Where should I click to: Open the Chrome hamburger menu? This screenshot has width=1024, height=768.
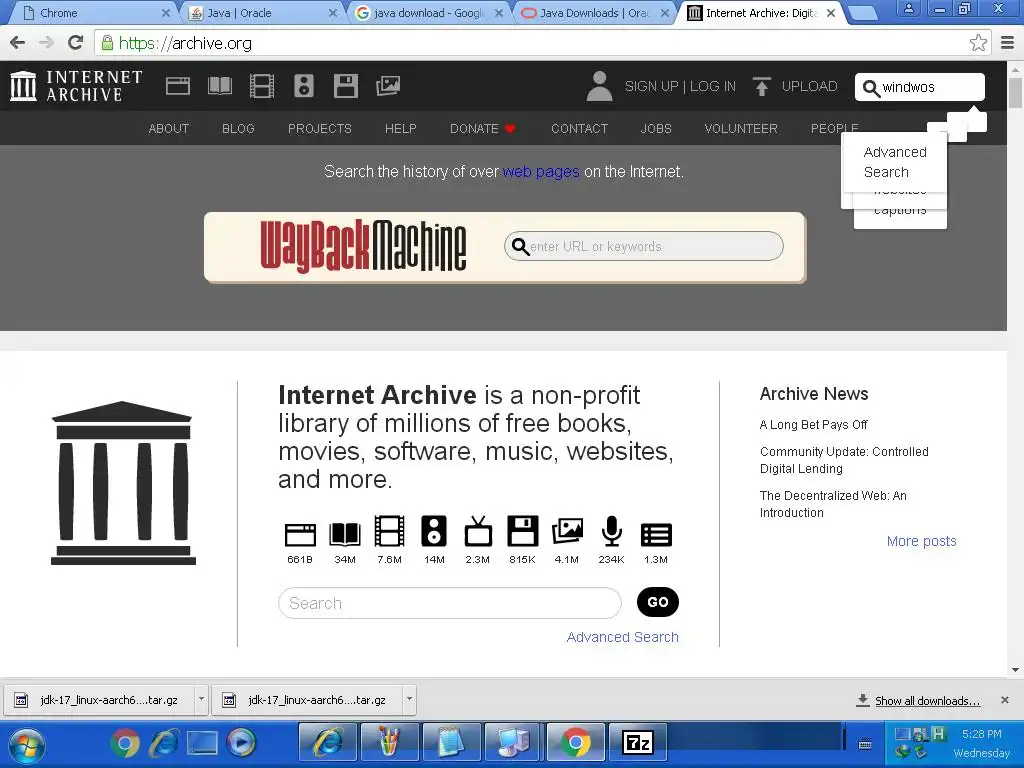coord(1008,43)
